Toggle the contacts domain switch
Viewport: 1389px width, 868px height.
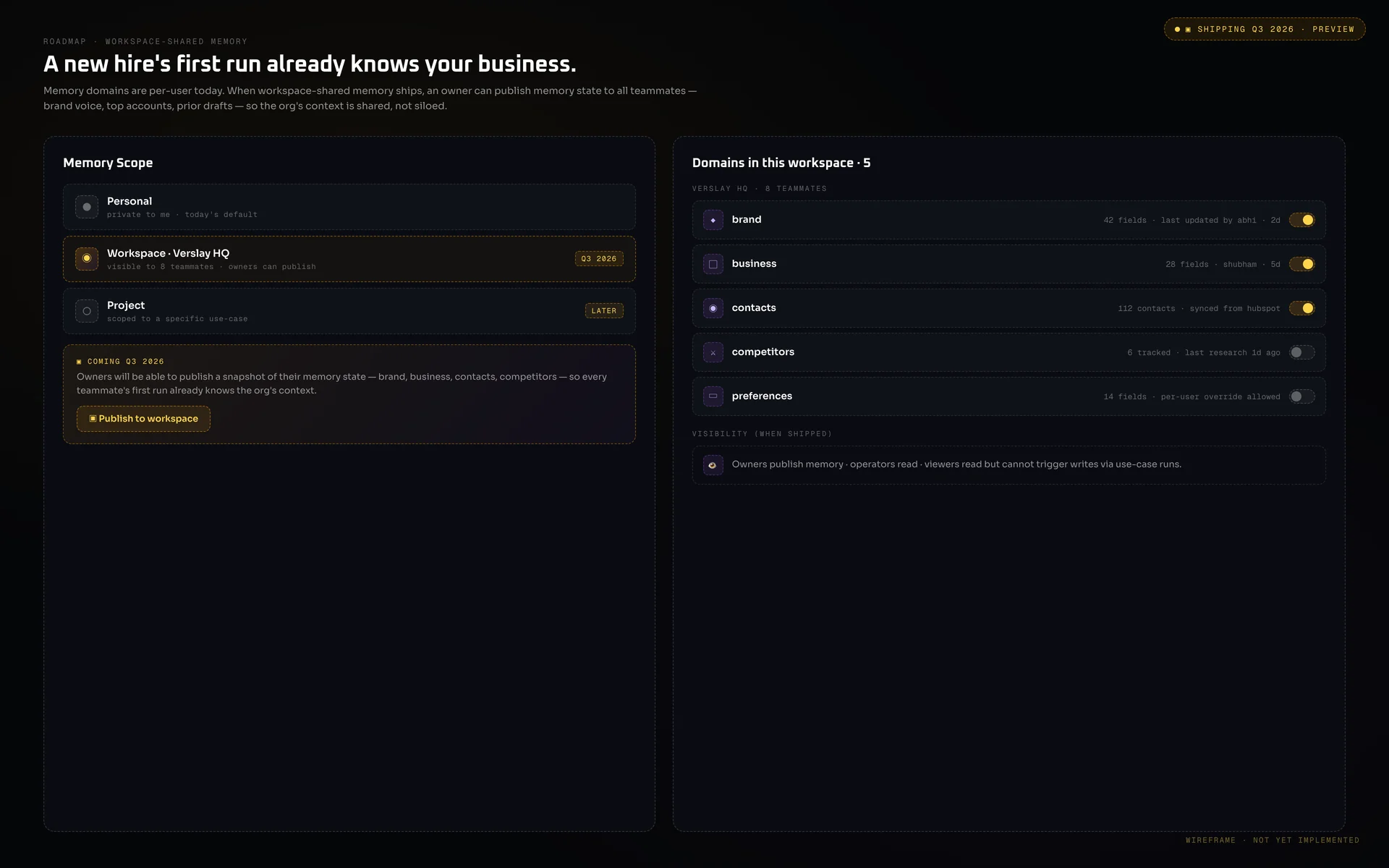1301,308
